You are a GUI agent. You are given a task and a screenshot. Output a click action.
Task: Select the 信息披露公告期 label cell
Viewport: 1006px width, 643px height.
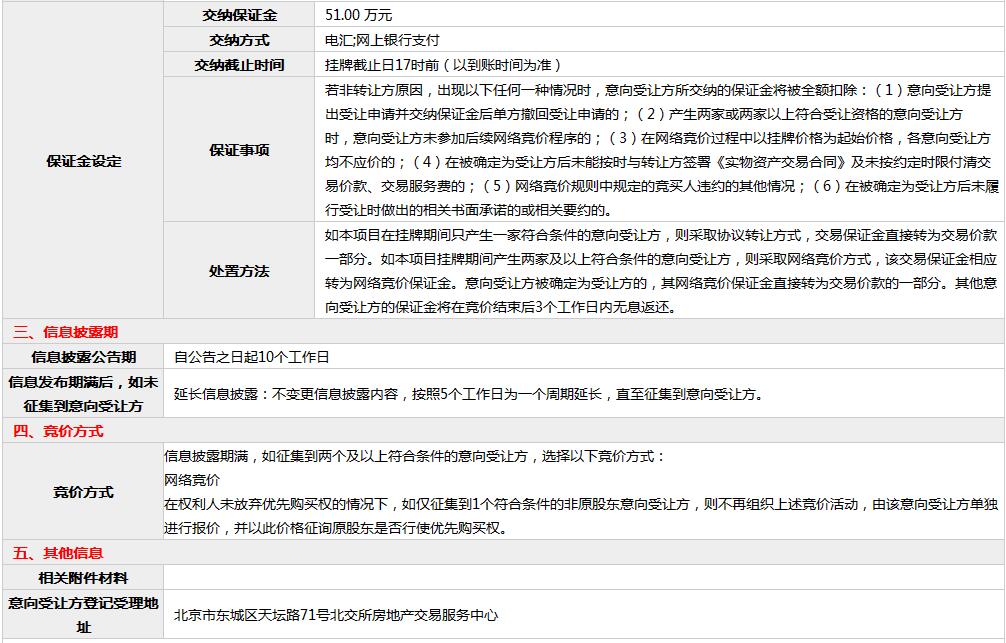point(83,357)
